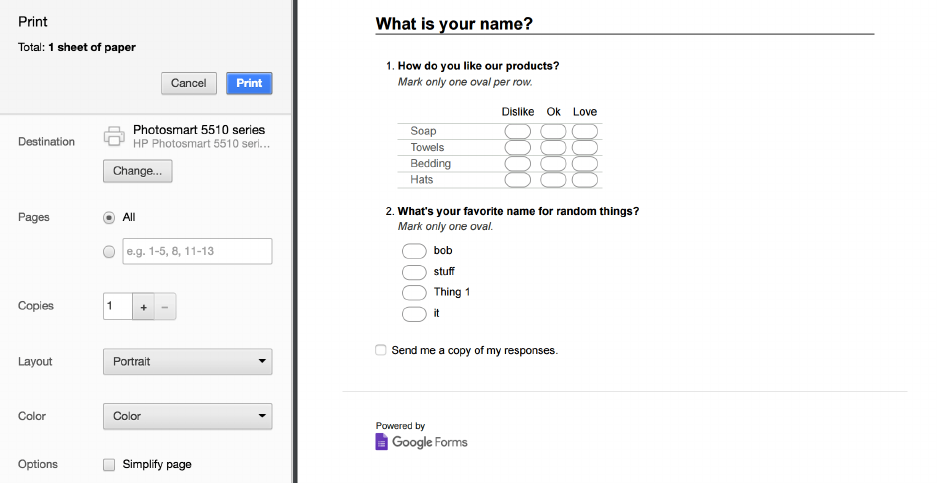
Task: Mark the Towels Ok oval
Action: [553, 148]
